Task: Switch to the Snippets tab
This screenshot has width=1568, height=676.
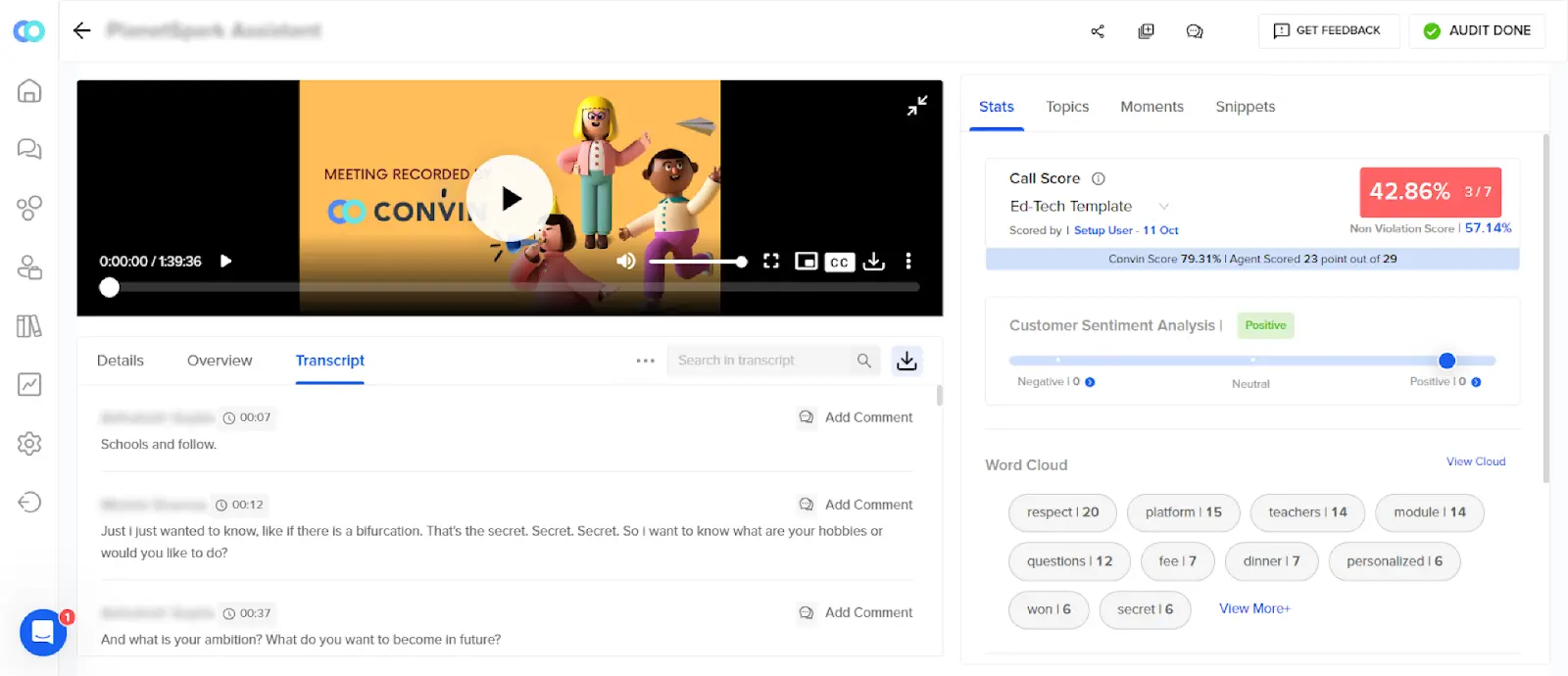Action: tap(1246, 107)
